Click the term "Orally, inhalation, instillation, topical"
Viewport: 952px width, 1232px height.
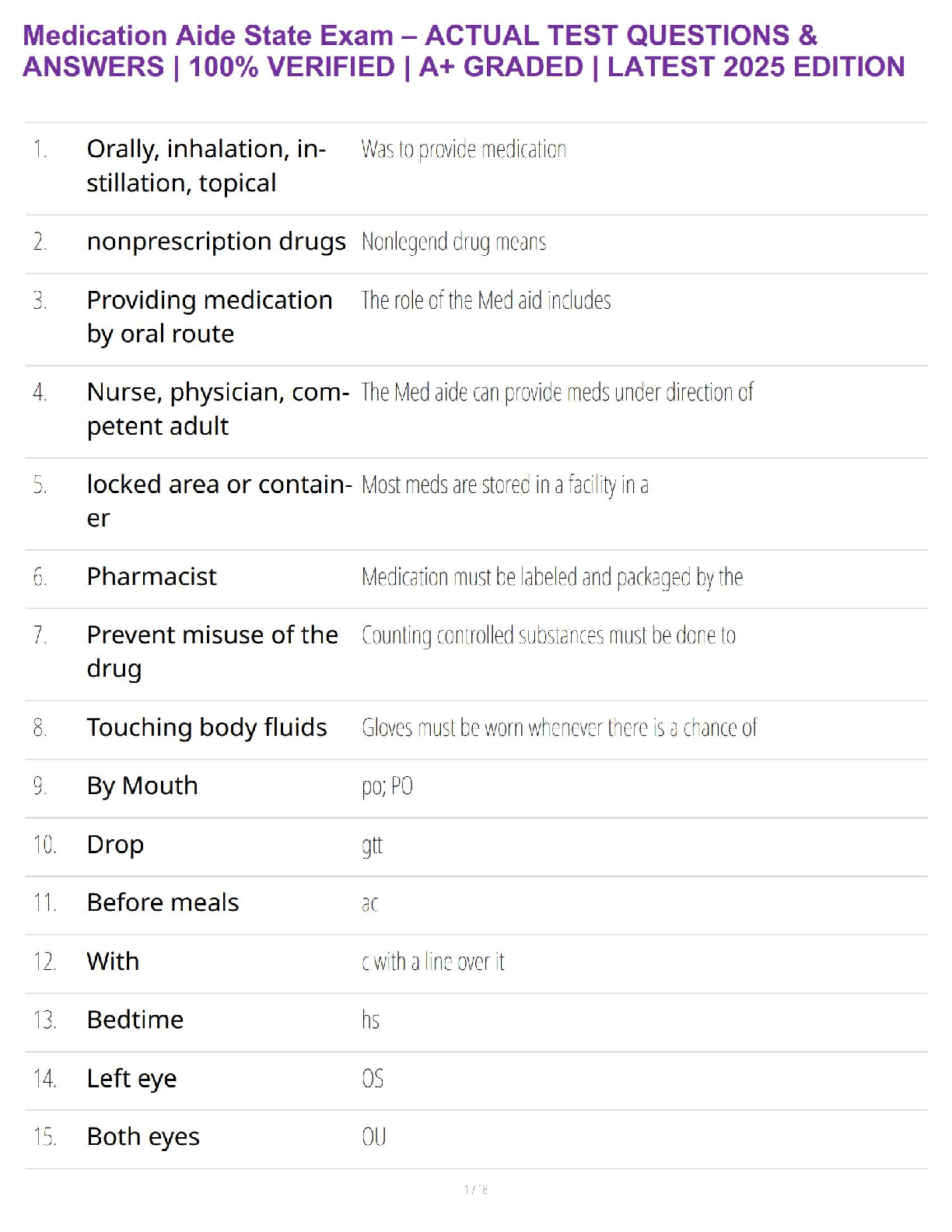pyautogui.click(x=205, y=166)
